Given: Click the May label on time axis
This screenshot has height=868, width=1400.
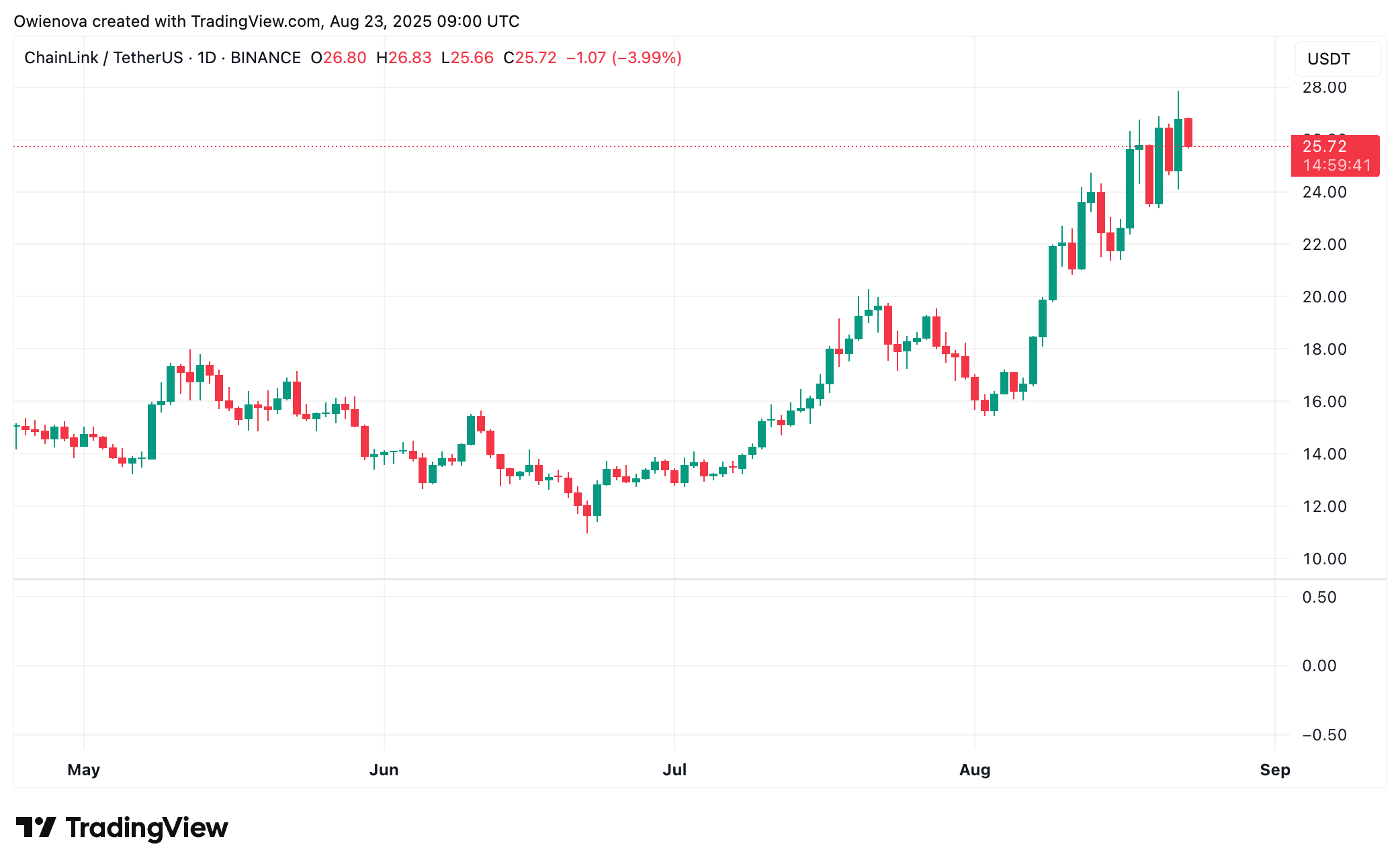Looking at the screenshot, I should (83, 770).
